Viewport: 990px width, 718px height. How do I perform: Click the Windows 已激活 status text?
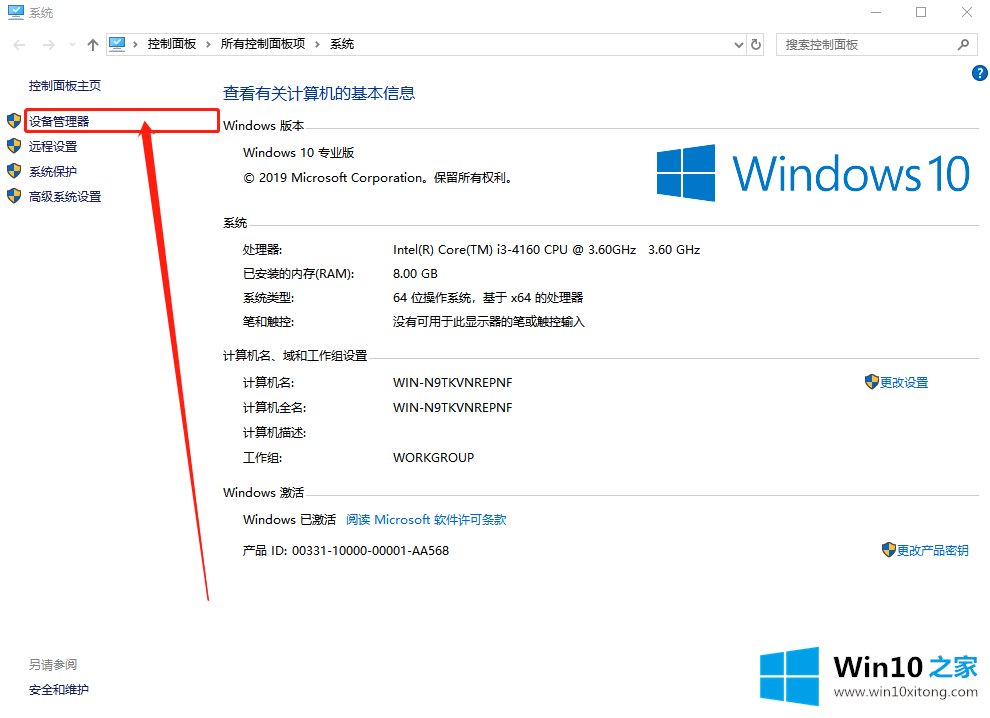click(289, 520)
